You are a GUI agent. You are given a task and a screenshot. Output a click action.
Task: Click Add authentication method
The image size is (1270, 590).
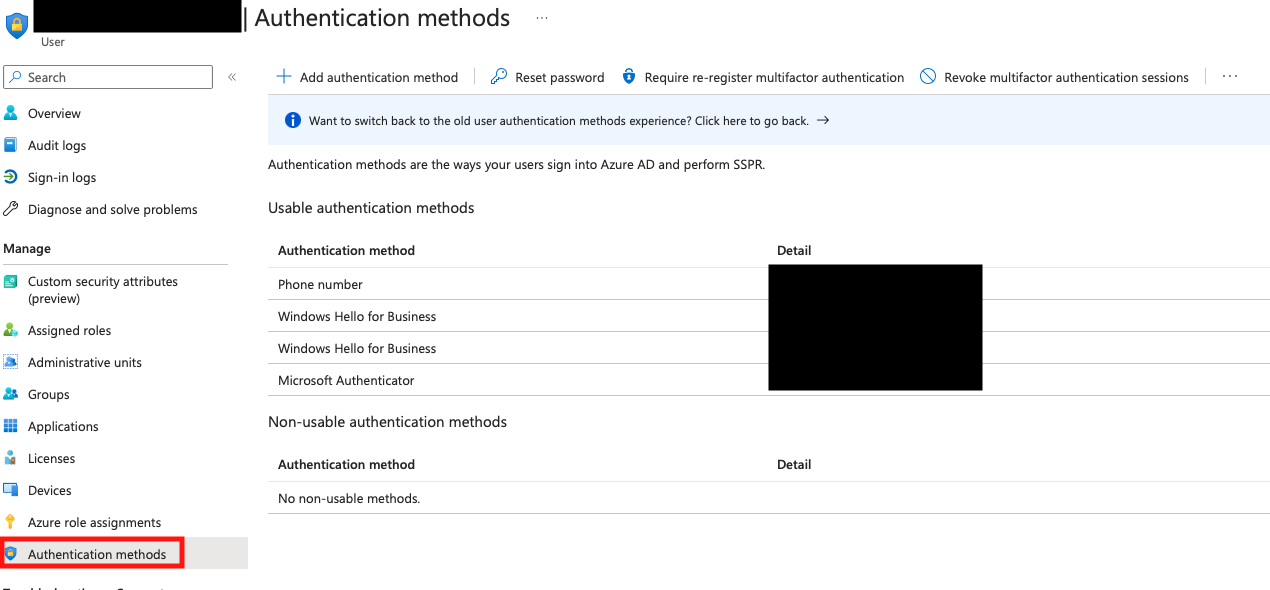tap(379, 78)
